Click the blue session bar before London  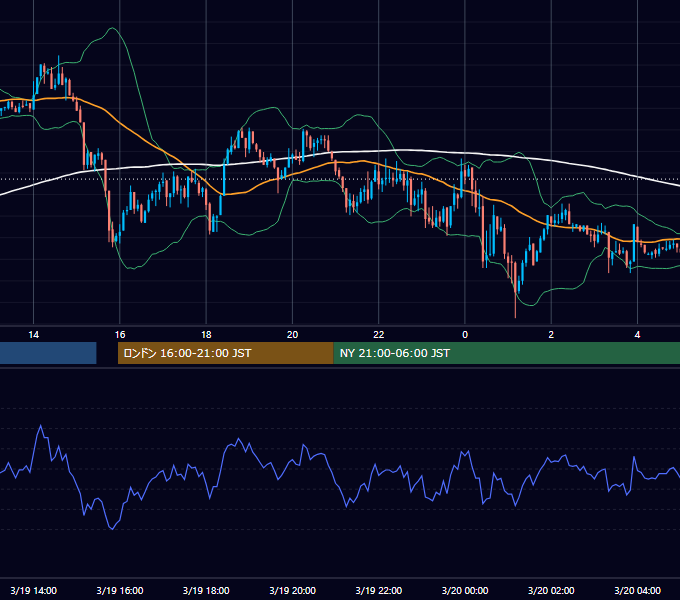click(x=48, y=353)
